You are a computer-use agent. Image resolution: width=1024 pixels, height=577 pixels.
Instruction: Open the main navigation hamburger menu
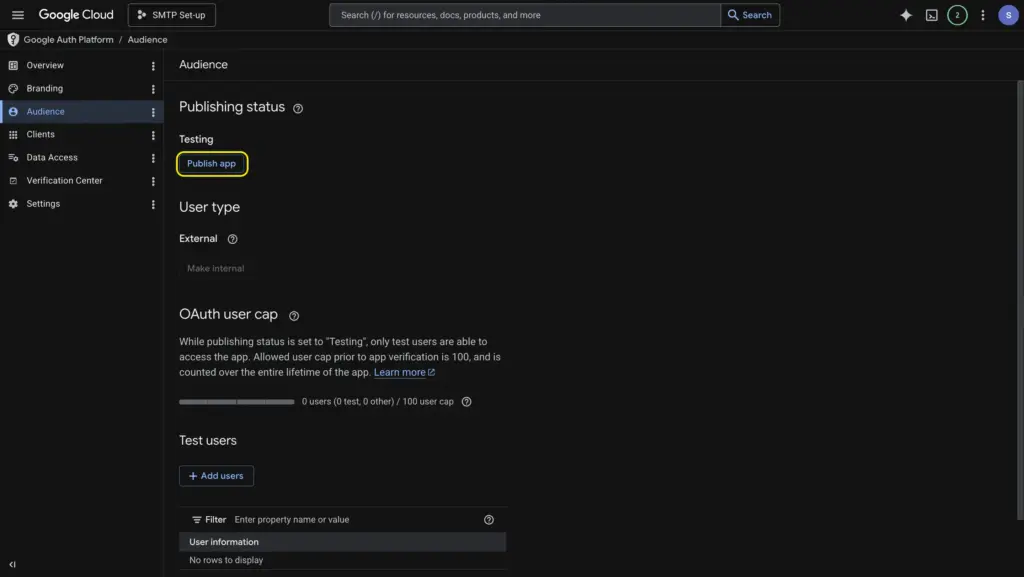(18, 14)
